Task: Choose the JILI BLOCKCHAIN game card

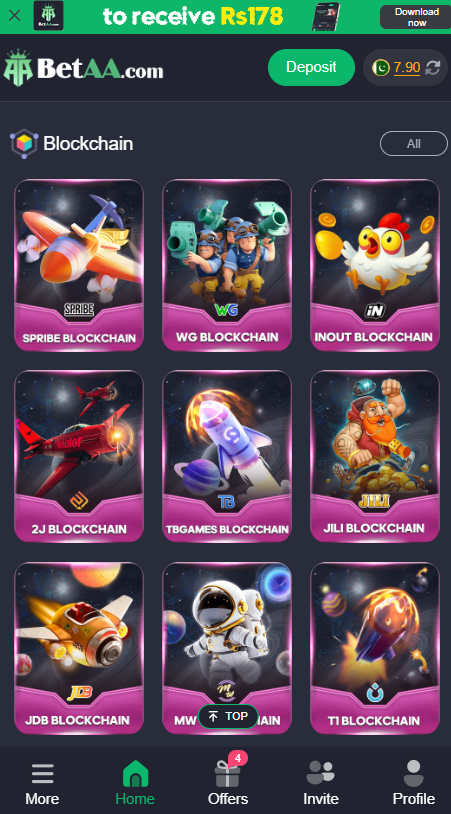Action: tap(375, 456)
